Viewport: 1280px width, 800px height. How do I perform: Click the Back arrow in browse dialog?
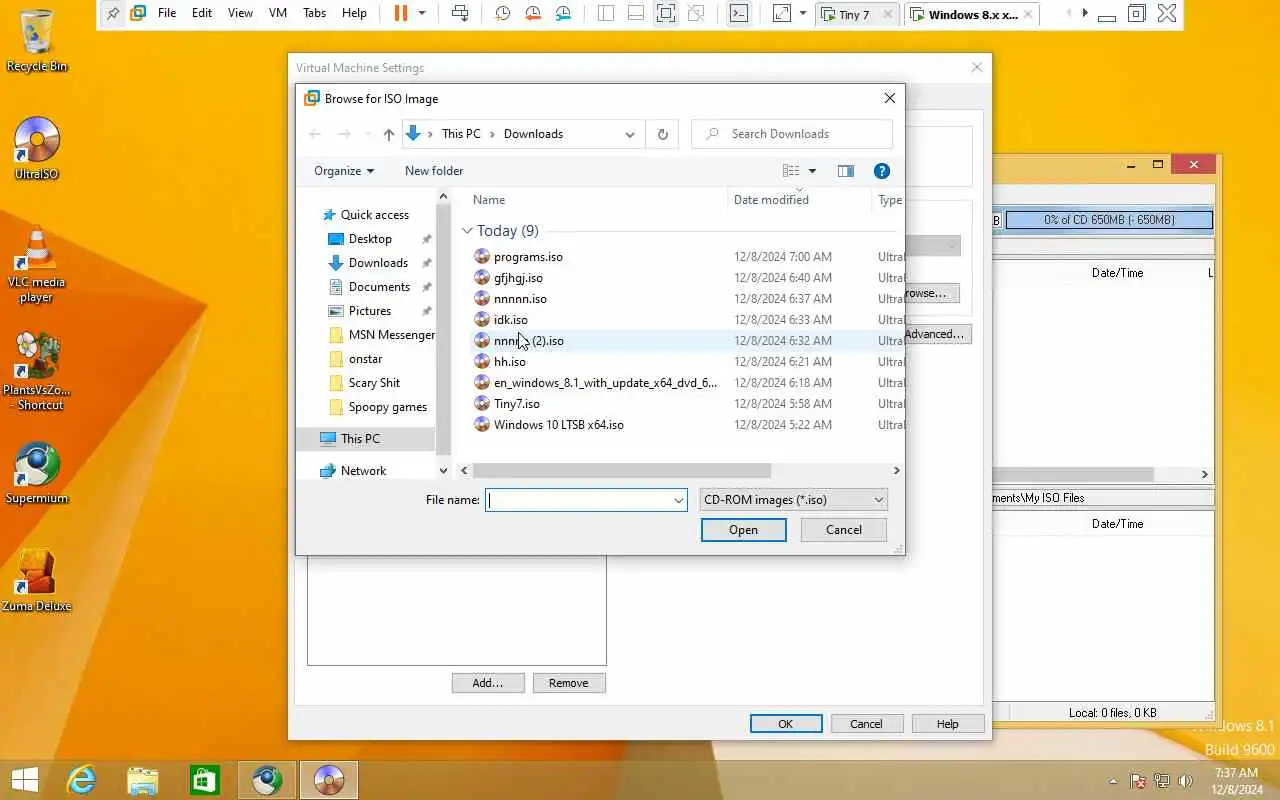(x=315, y=134)
